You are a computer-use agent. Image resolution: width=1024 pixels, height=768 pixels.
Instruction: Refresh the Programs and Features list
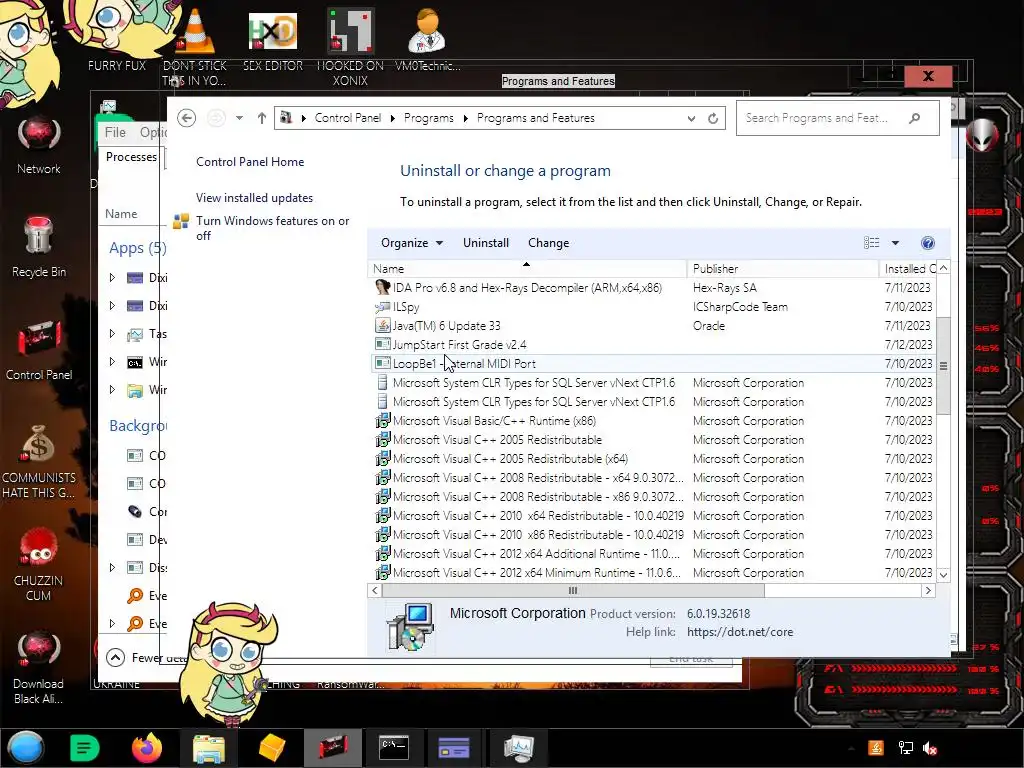point(713,118)
